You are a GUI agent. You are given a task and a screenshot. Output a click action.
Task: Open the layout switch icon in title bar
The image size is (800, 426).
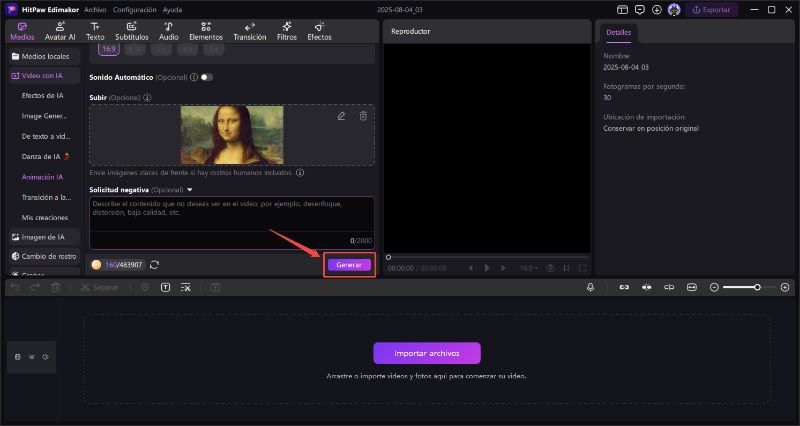[622, 10]
